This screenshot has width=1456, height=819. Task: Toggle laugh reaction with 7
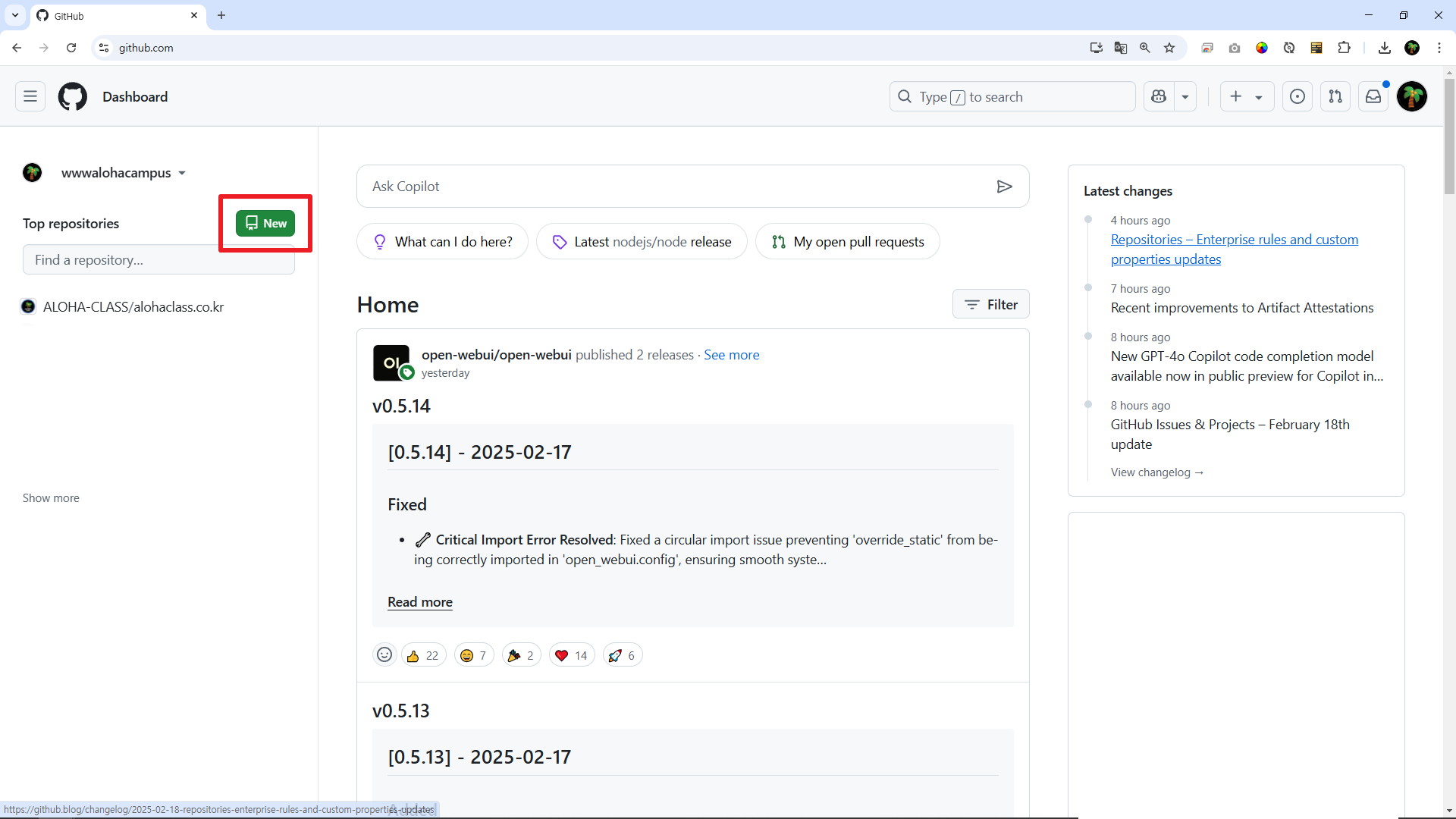(x=474, y=655)
